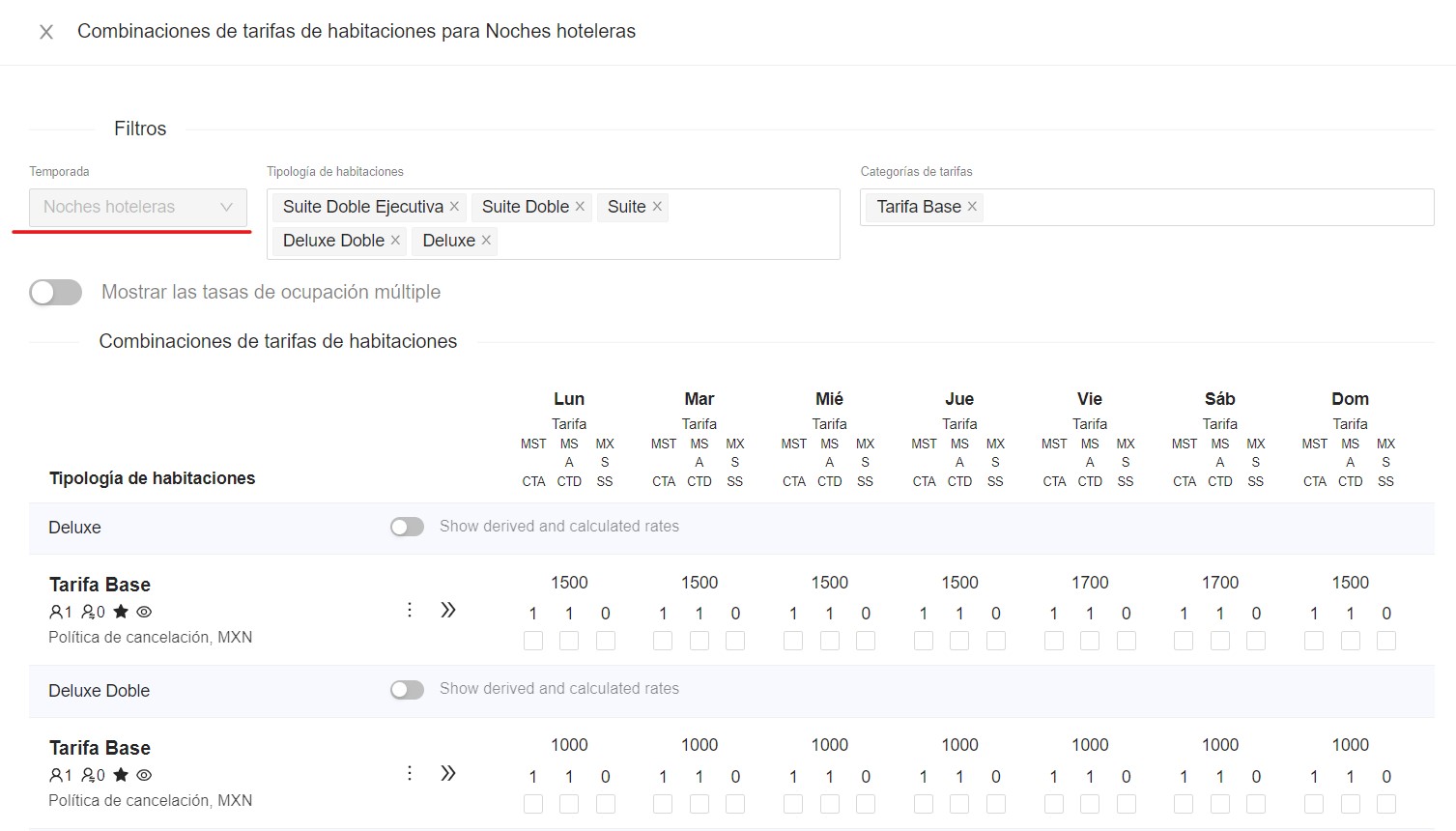1456x831 pixels.
Task: Click Política de cancelación, MXN under Deluxe
Action: pyautogui.click(x=151, y=638)
